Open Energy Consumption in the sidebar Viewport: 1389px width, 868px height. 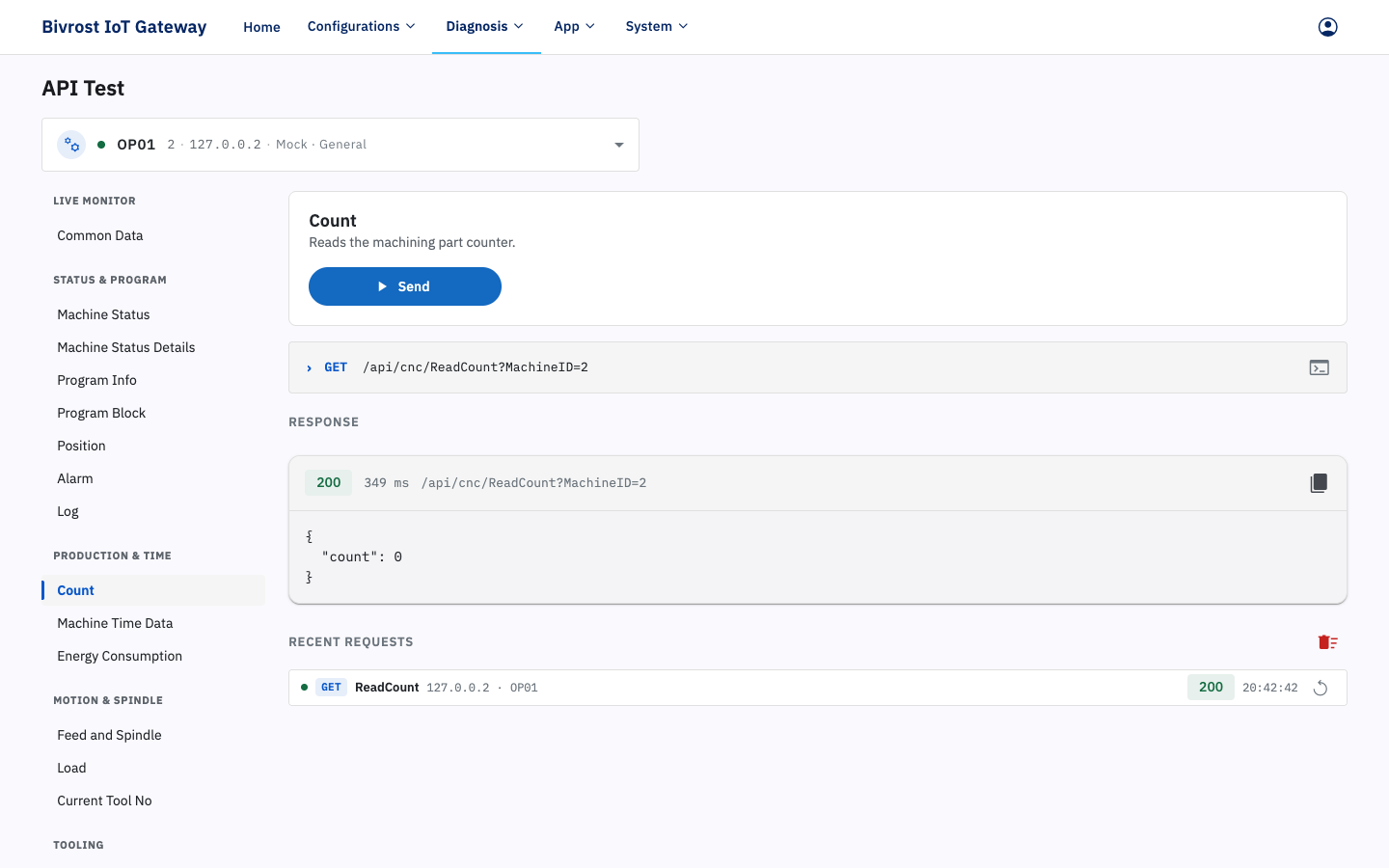120,656
